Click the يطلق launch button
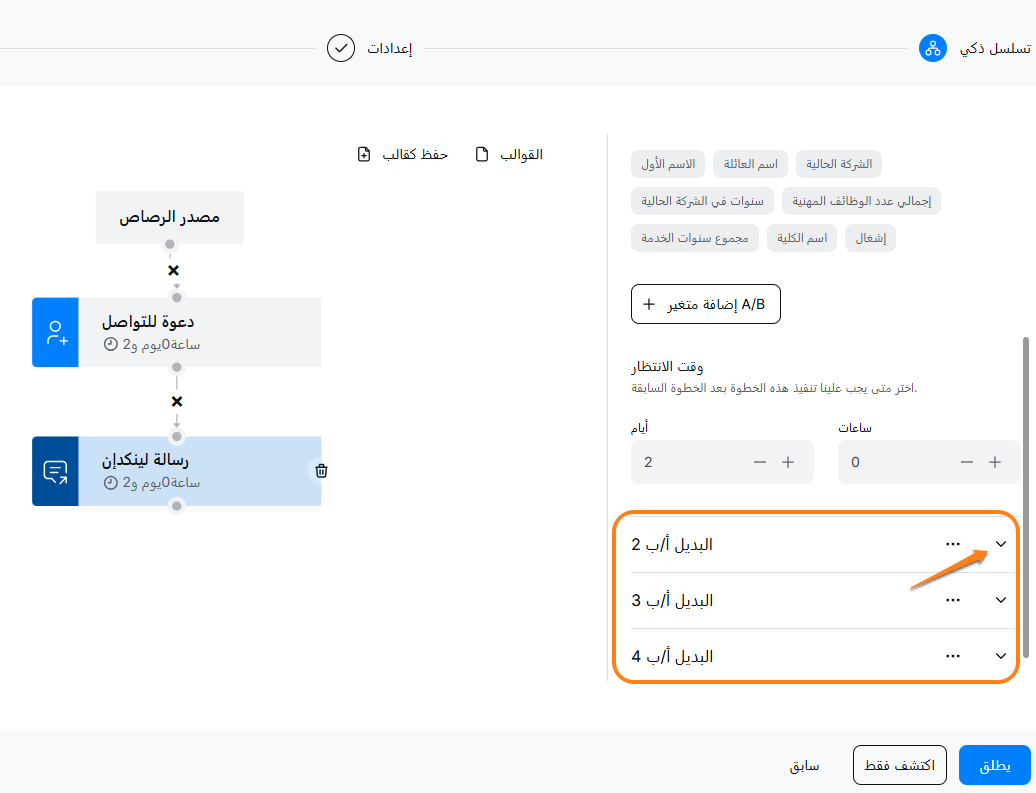1036x793 pixels. click(x=994, y=766)
